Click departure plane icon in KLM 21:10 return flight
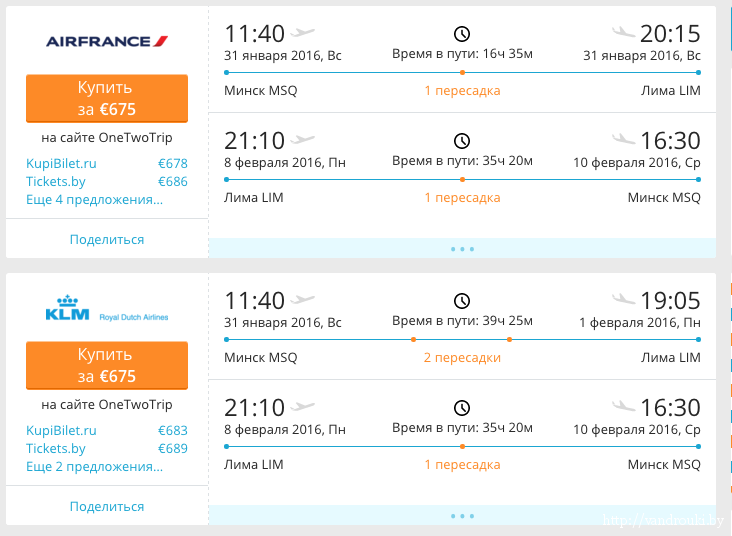 coord(303,407)
